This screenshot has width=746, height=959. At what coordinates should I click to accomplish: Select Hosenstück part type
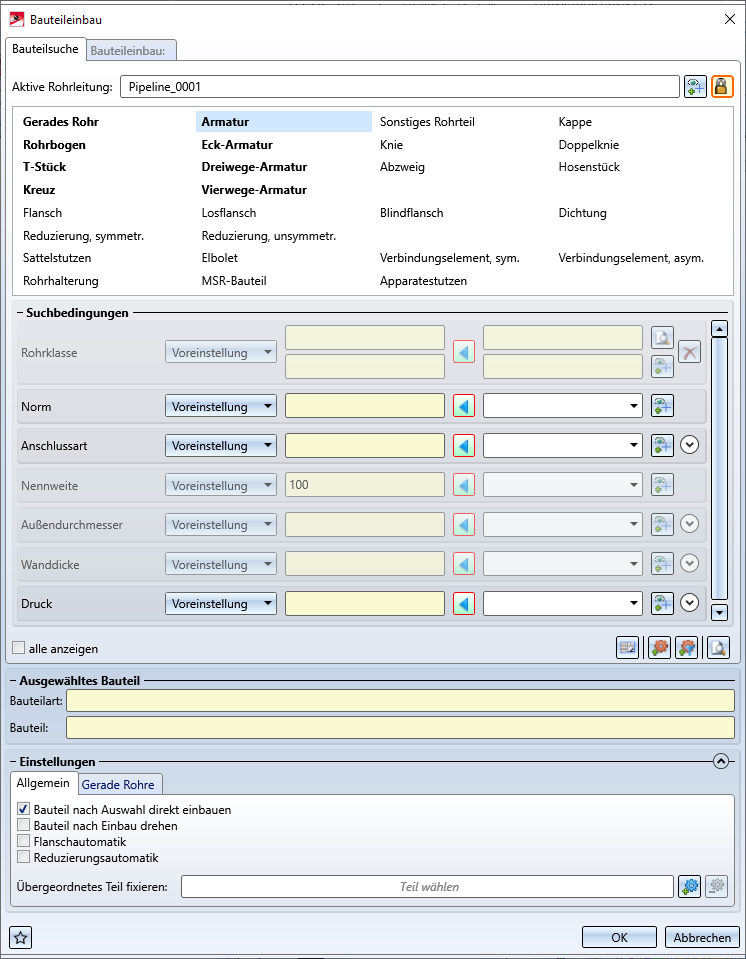click(x=589, y=167)
